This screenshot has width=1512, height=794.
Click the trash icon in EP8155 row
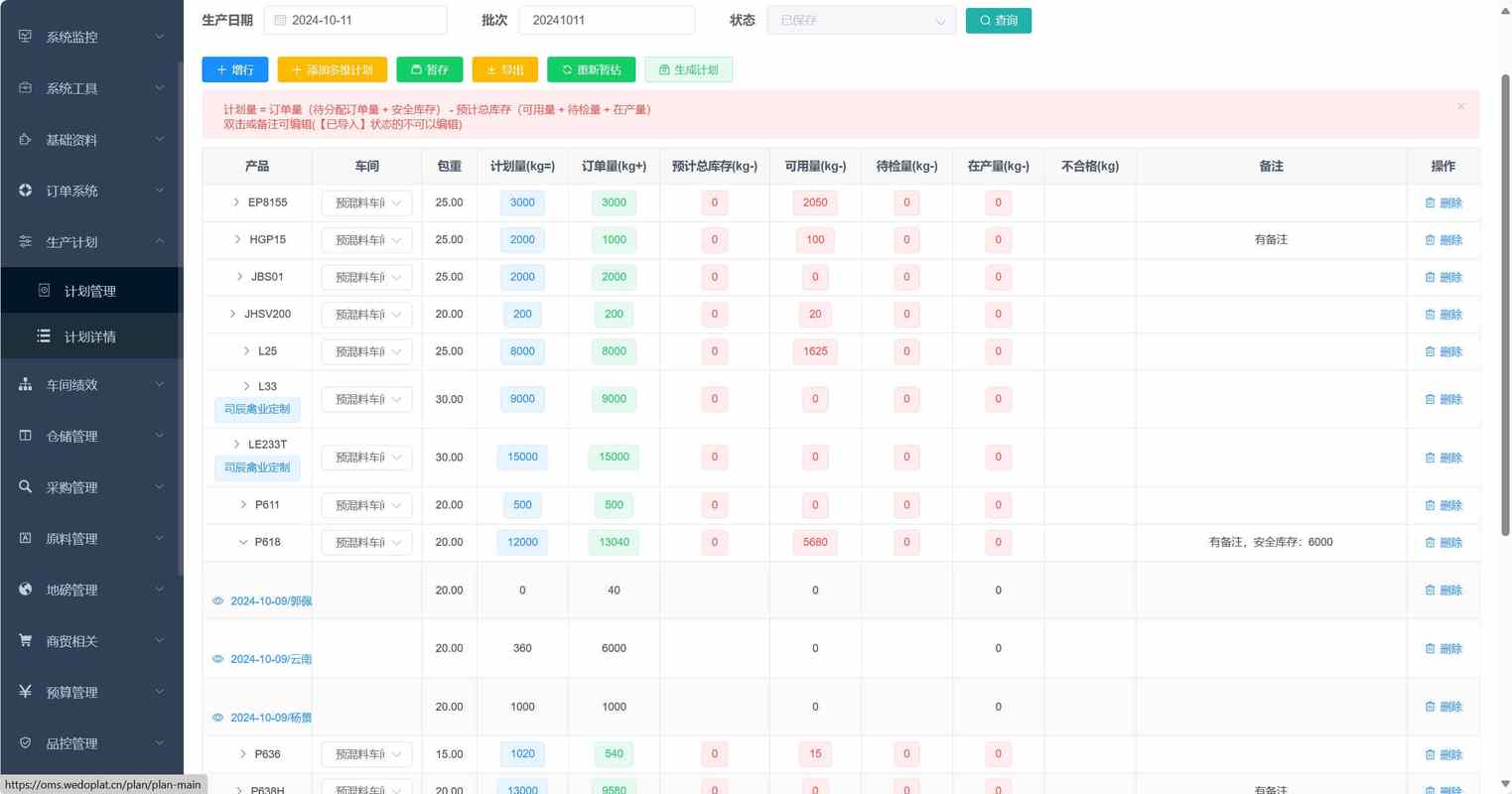(1430, 202)
